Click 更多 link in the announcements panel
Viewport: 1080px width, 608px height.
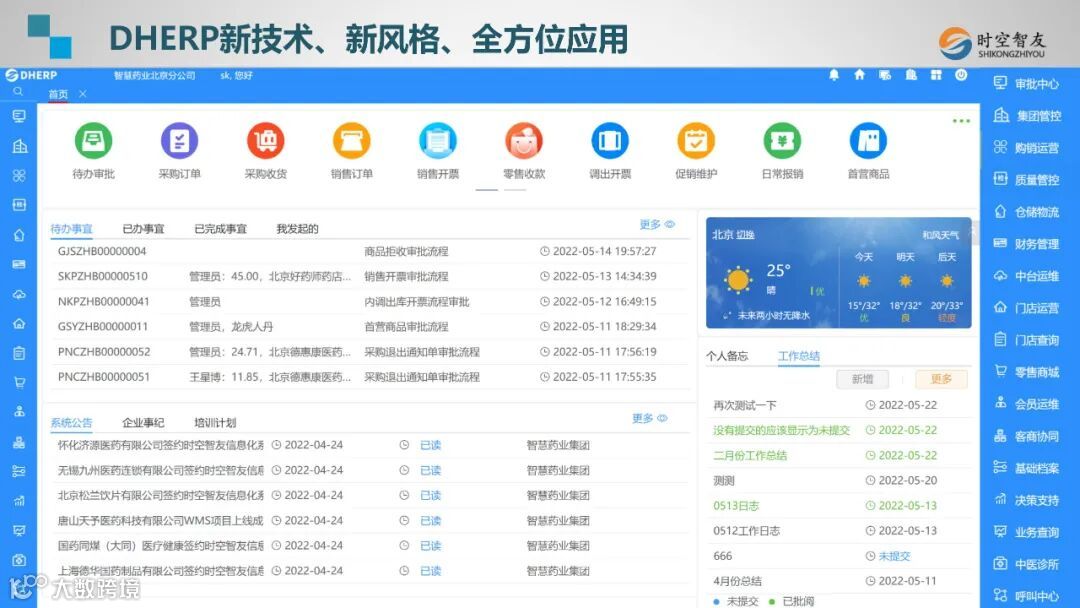coord(650,418)
